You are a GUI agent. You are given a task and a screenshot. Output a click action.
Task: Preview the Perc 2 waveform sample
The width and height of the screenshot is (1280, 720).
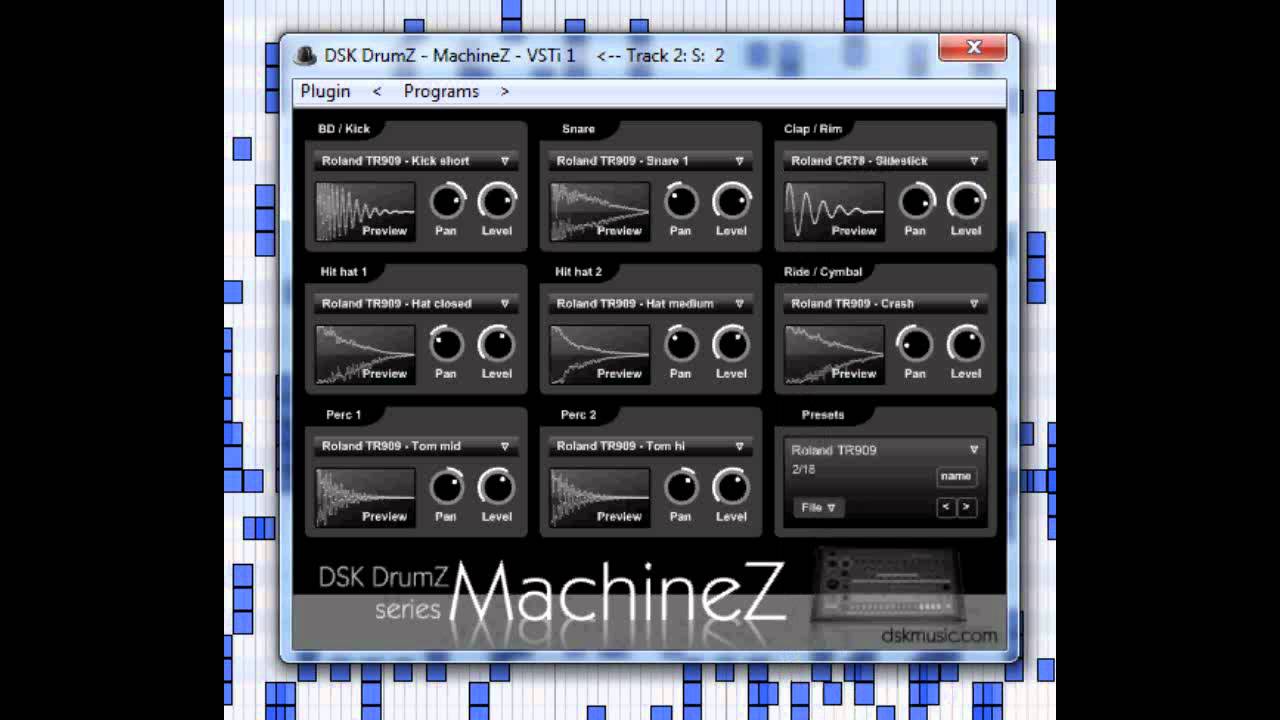pos(600,498)
